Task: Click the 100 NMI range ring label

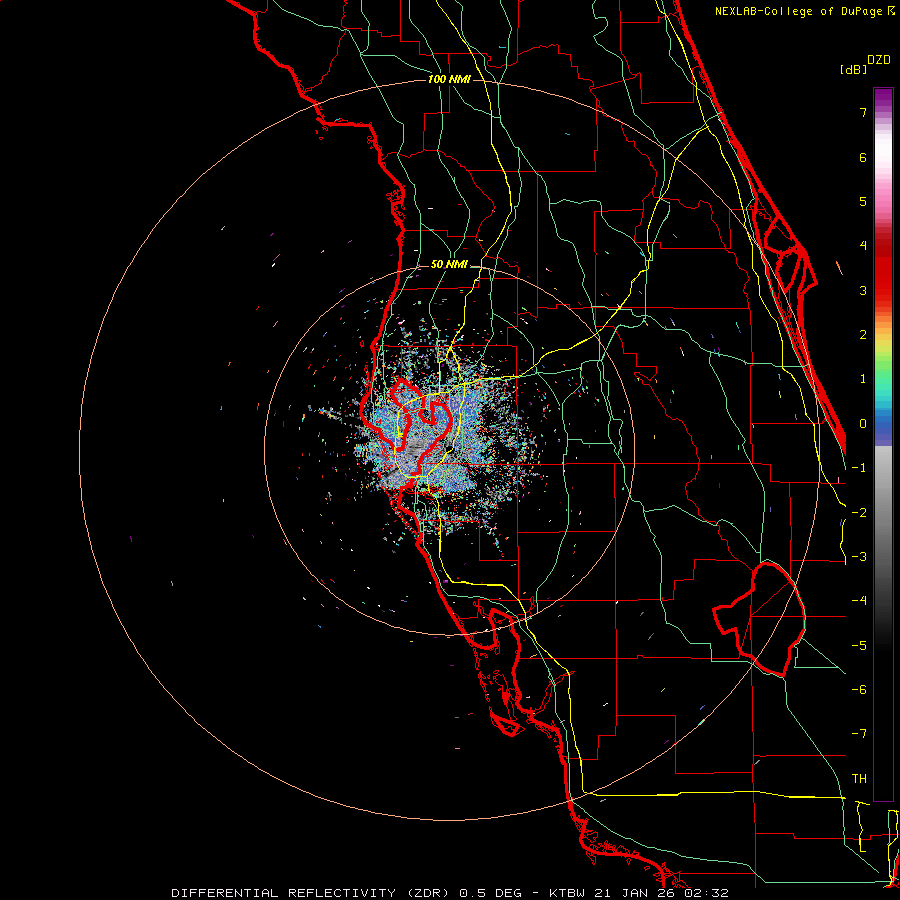Action: (449, 79)
